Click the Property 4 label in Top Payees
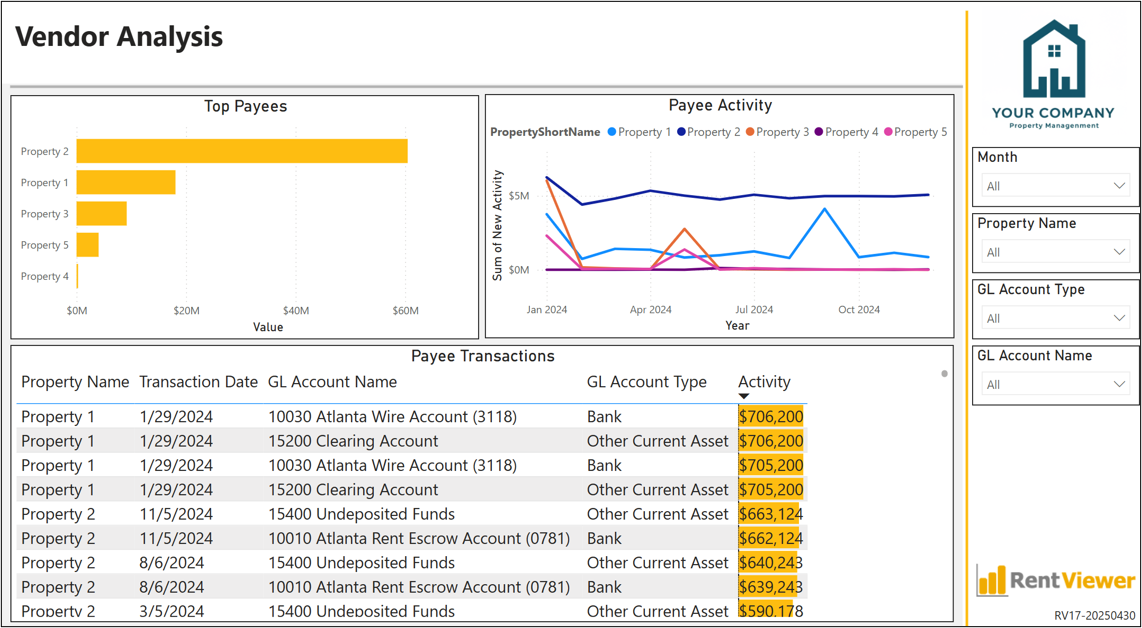Screen dimensions: 1142x628 point(45,276)
